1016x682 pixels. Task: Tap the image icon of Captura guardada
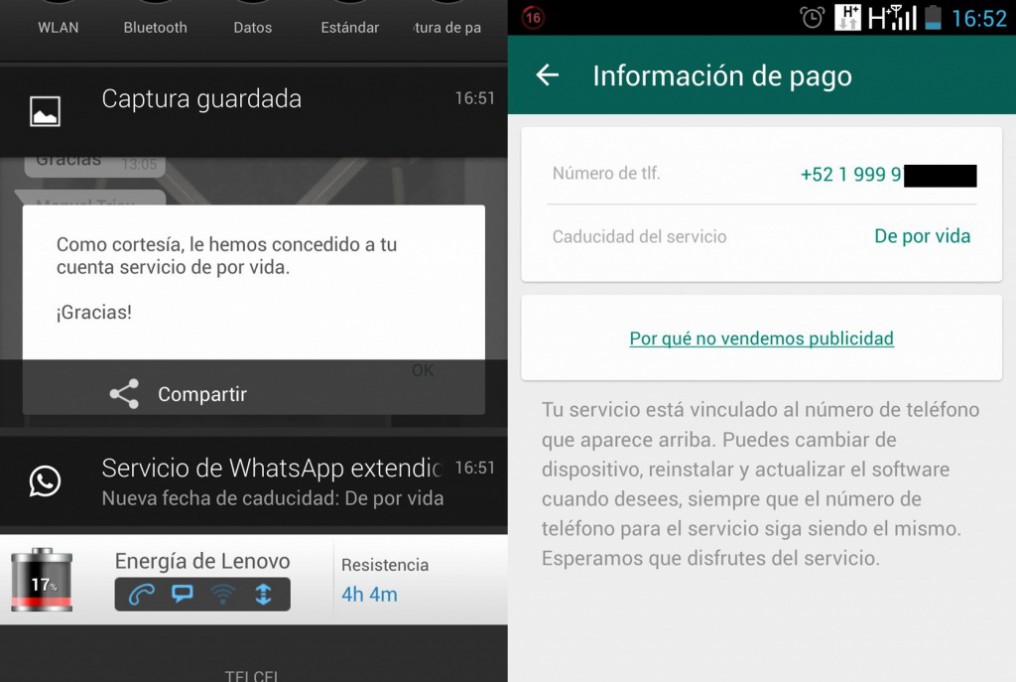(x=45, y=111)
